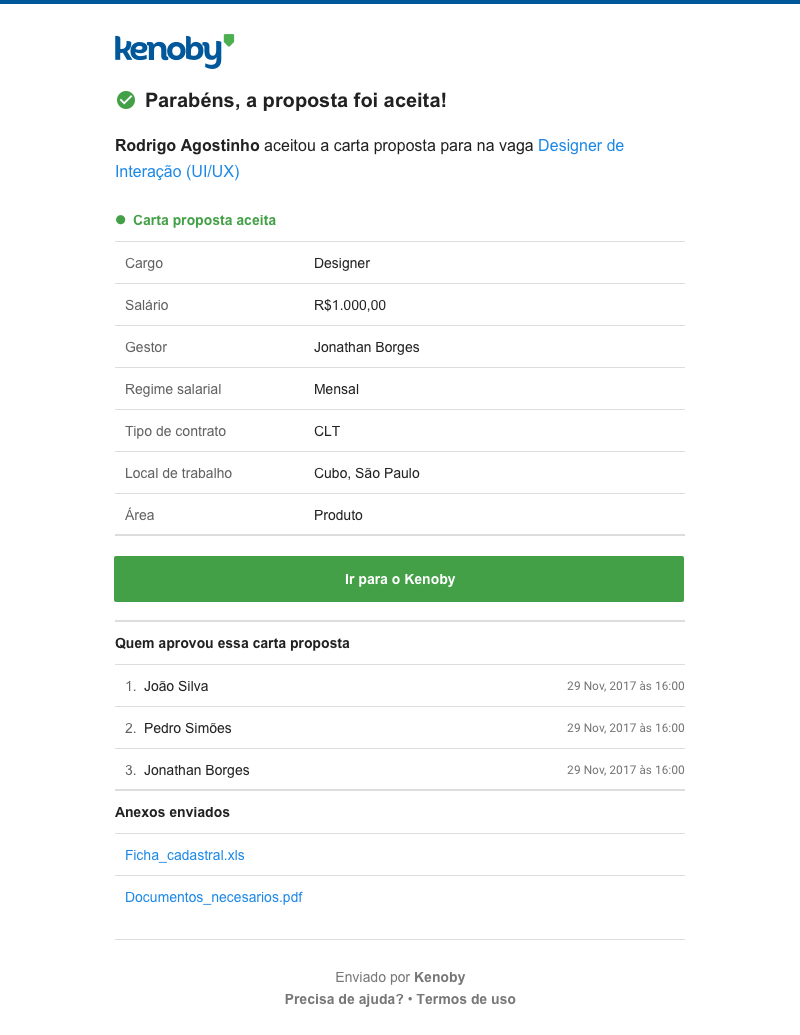800x1035 pixels.
Task: Click the Carta proposta aceita status label
Action: click(204, 220)
